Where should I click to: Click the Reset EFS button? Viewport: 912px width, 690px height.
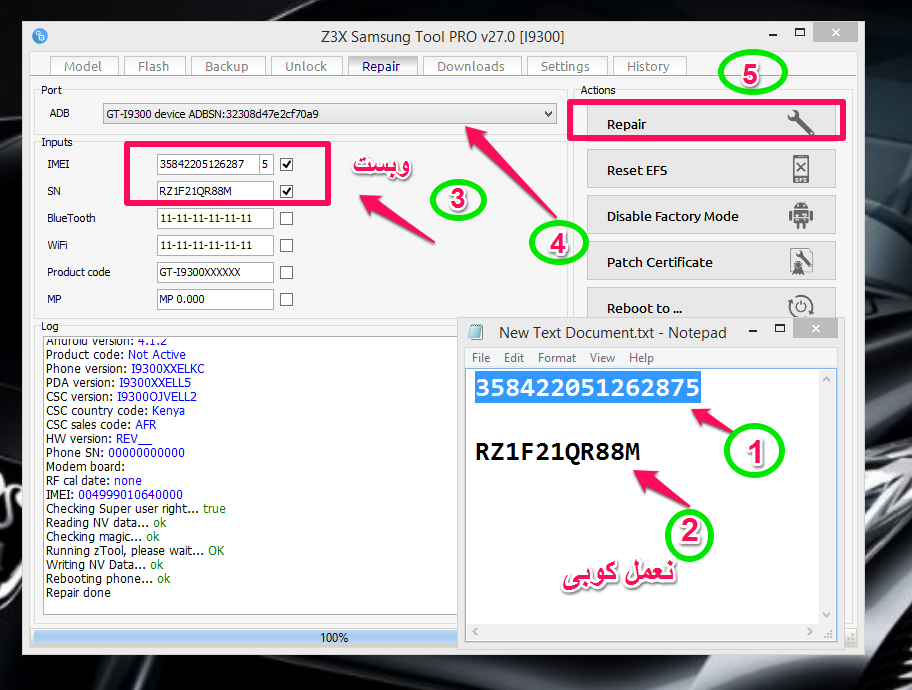coord(711,169)
